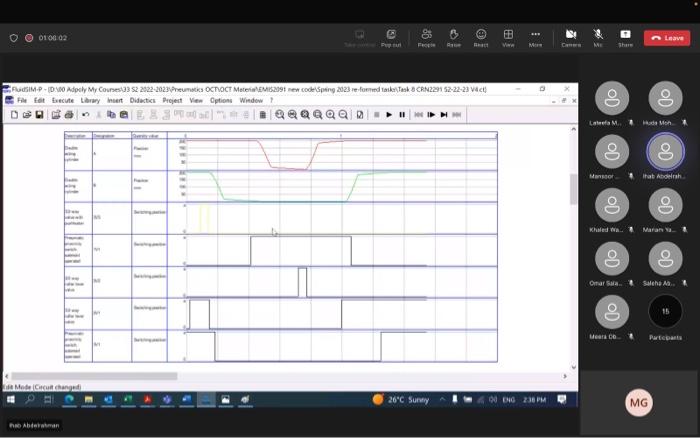Toggle the Mic mute in Teams

[598, 38]
